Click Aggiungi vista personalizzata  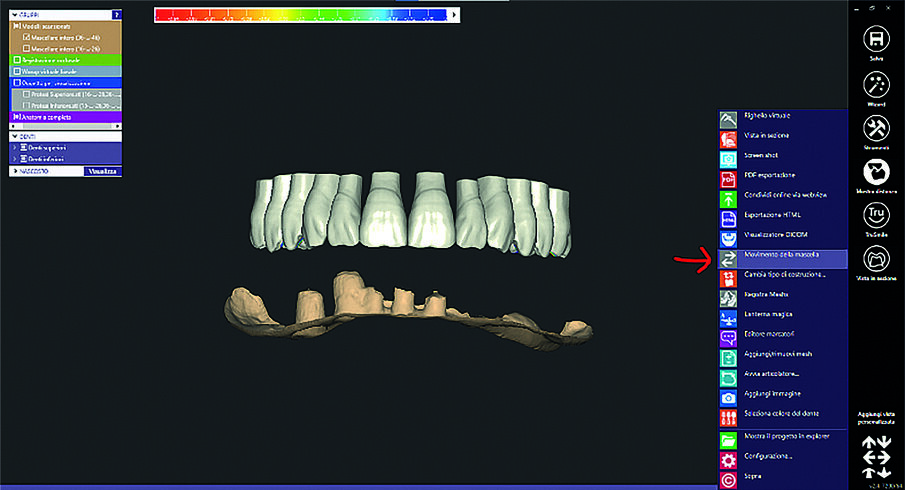(x=876, y=418)
